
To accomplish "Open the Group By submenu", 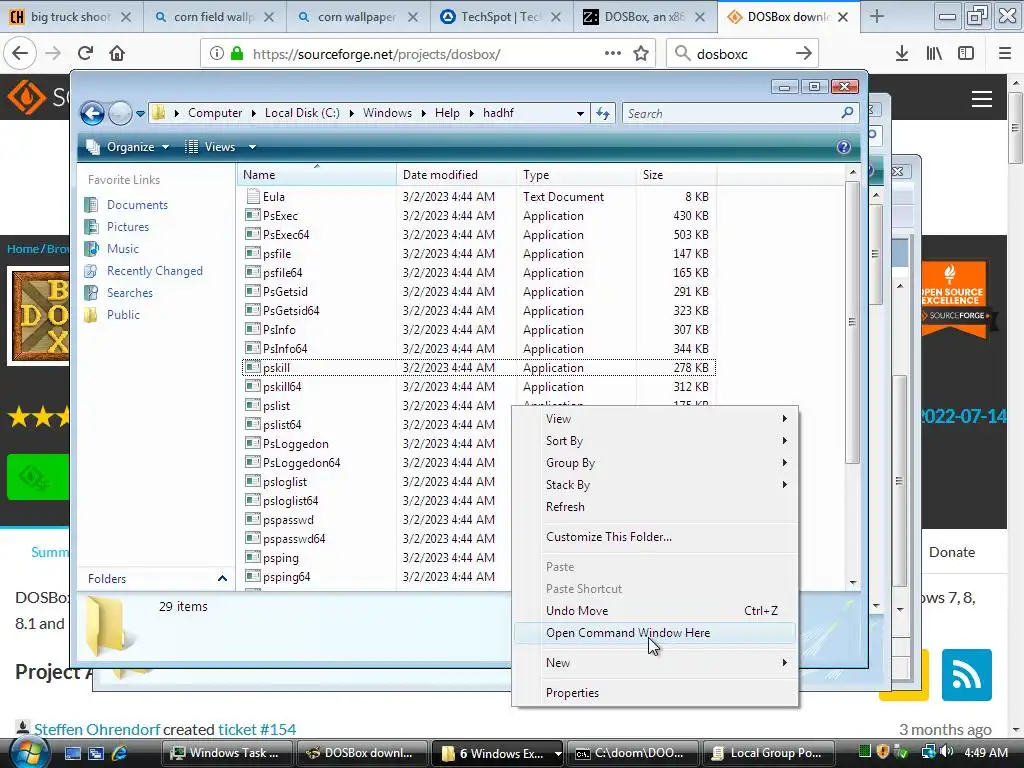I will (655, 463).
